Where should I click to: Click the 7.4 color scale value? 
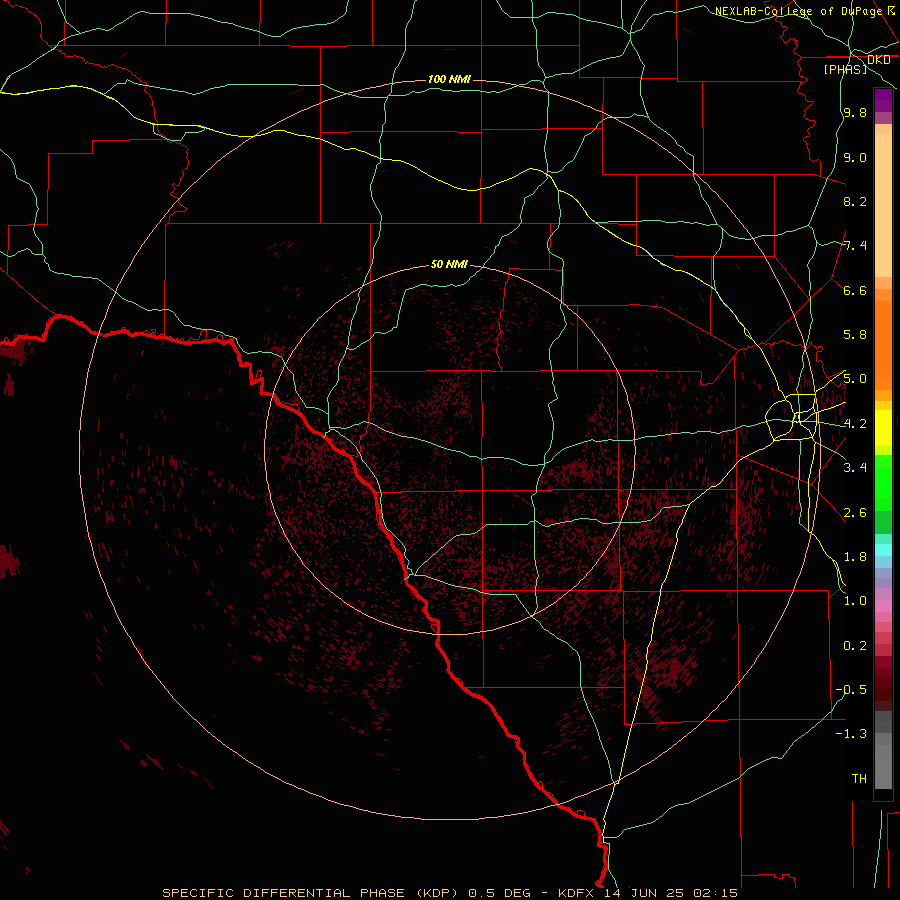[855, 246]
